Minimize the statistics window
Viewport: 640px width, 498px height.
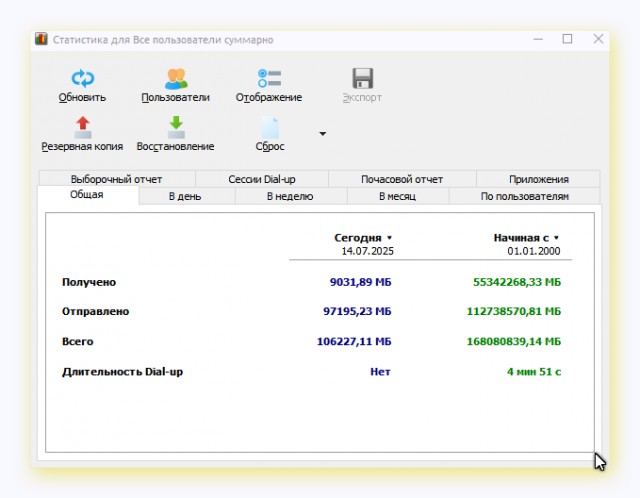point(538,39)
